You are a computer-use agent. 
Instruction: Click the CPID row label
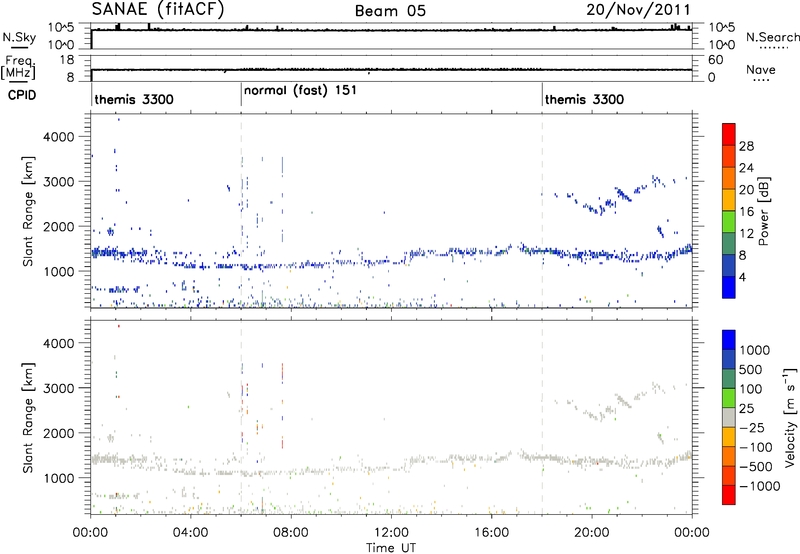pos(22,95)
